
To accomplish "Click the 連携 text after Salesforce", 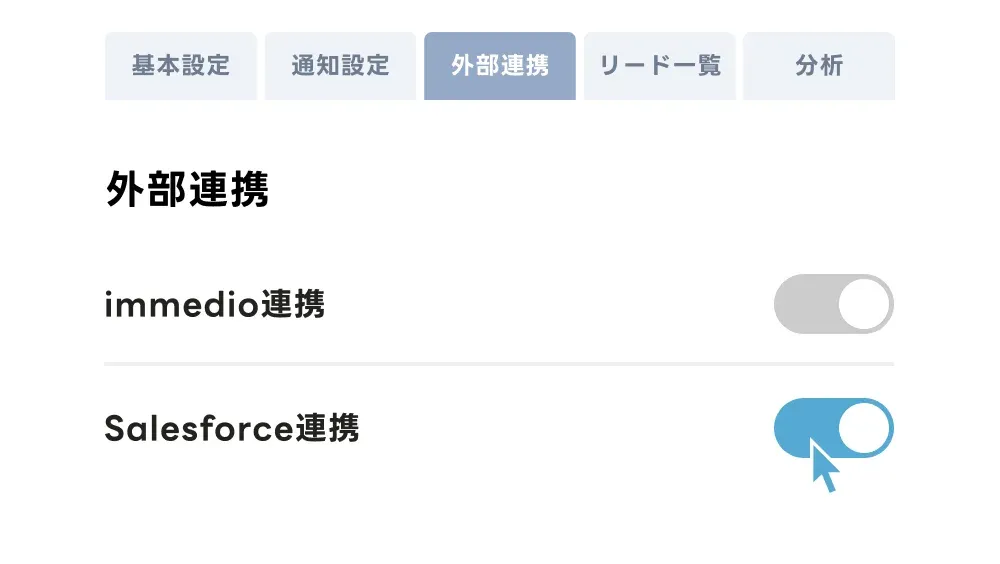I will (327, 429).
